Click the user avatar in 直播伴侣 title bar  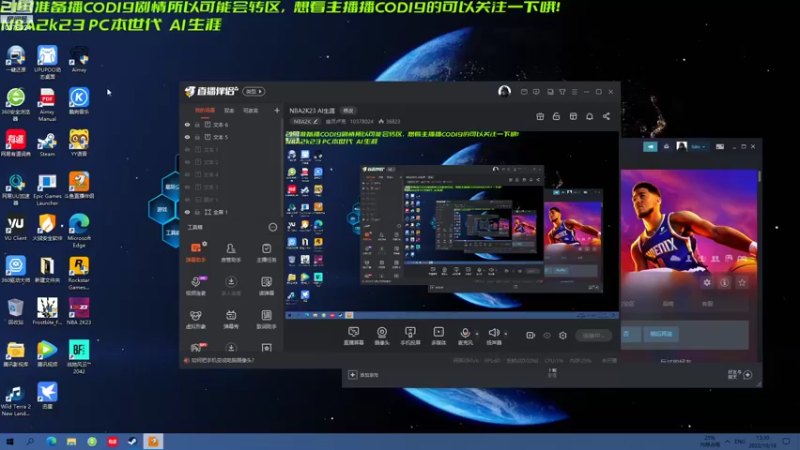tap(504, 91)
